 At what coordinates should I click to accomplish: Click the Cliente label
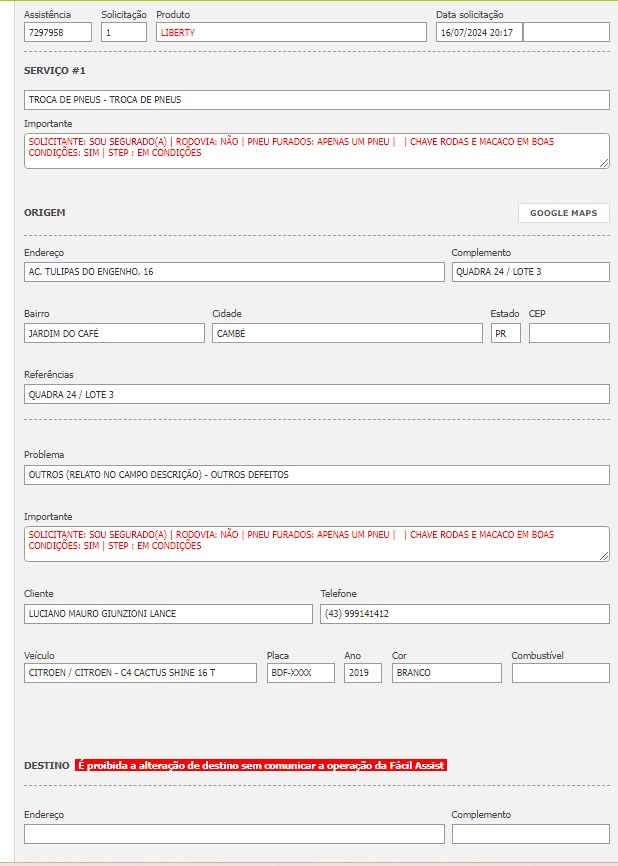[39, 594]
